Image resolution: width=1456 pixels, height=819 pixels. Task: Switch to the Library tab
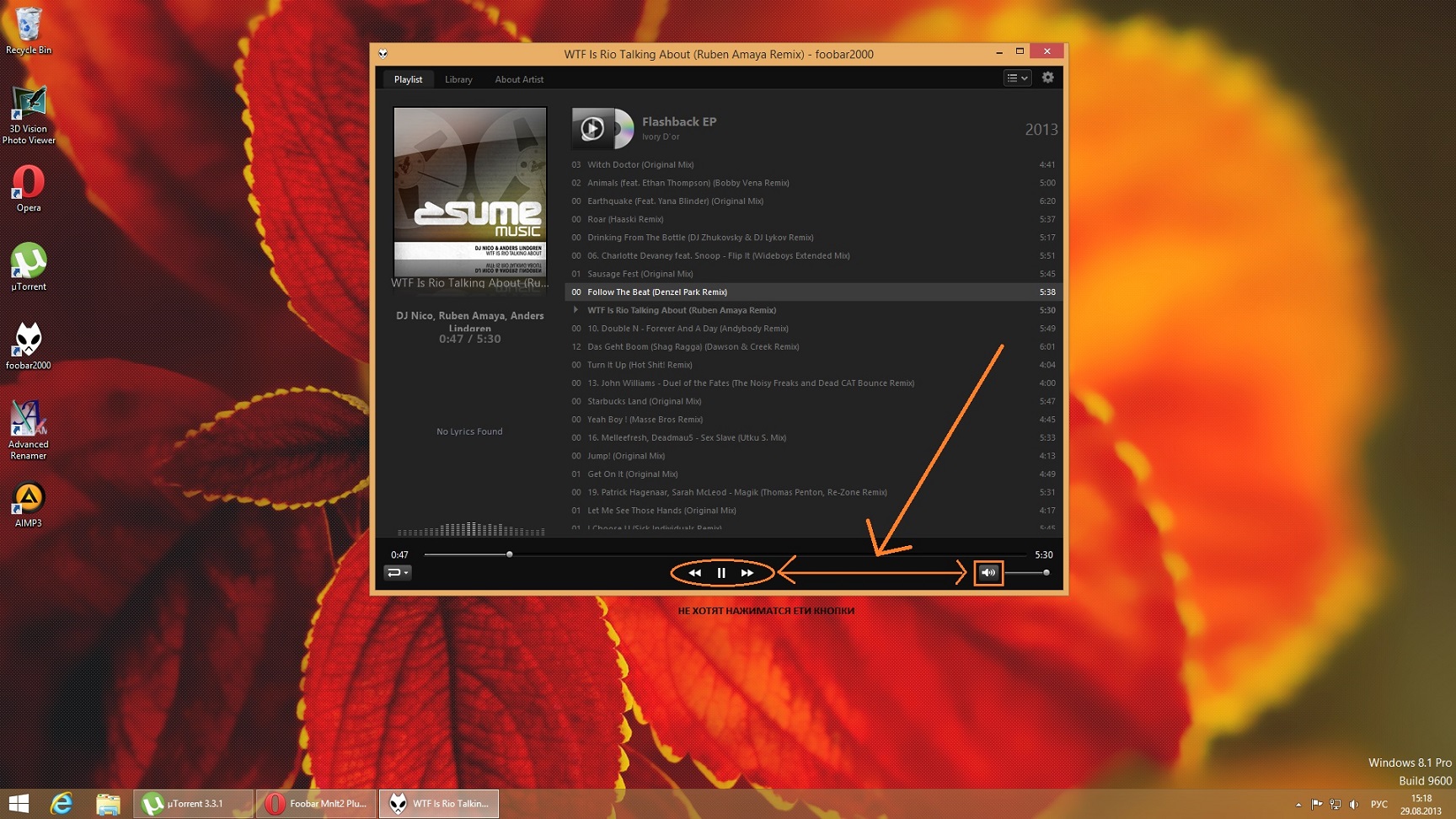[458, 79]
